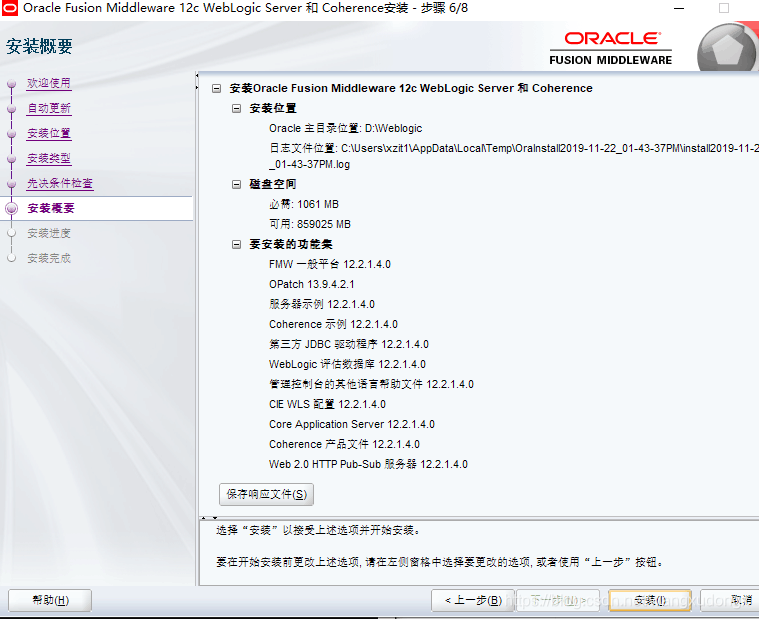This screenshot has height=619, width=759.
Task: Click the 保存响应文件(S) button
Action: click(266, 494)
